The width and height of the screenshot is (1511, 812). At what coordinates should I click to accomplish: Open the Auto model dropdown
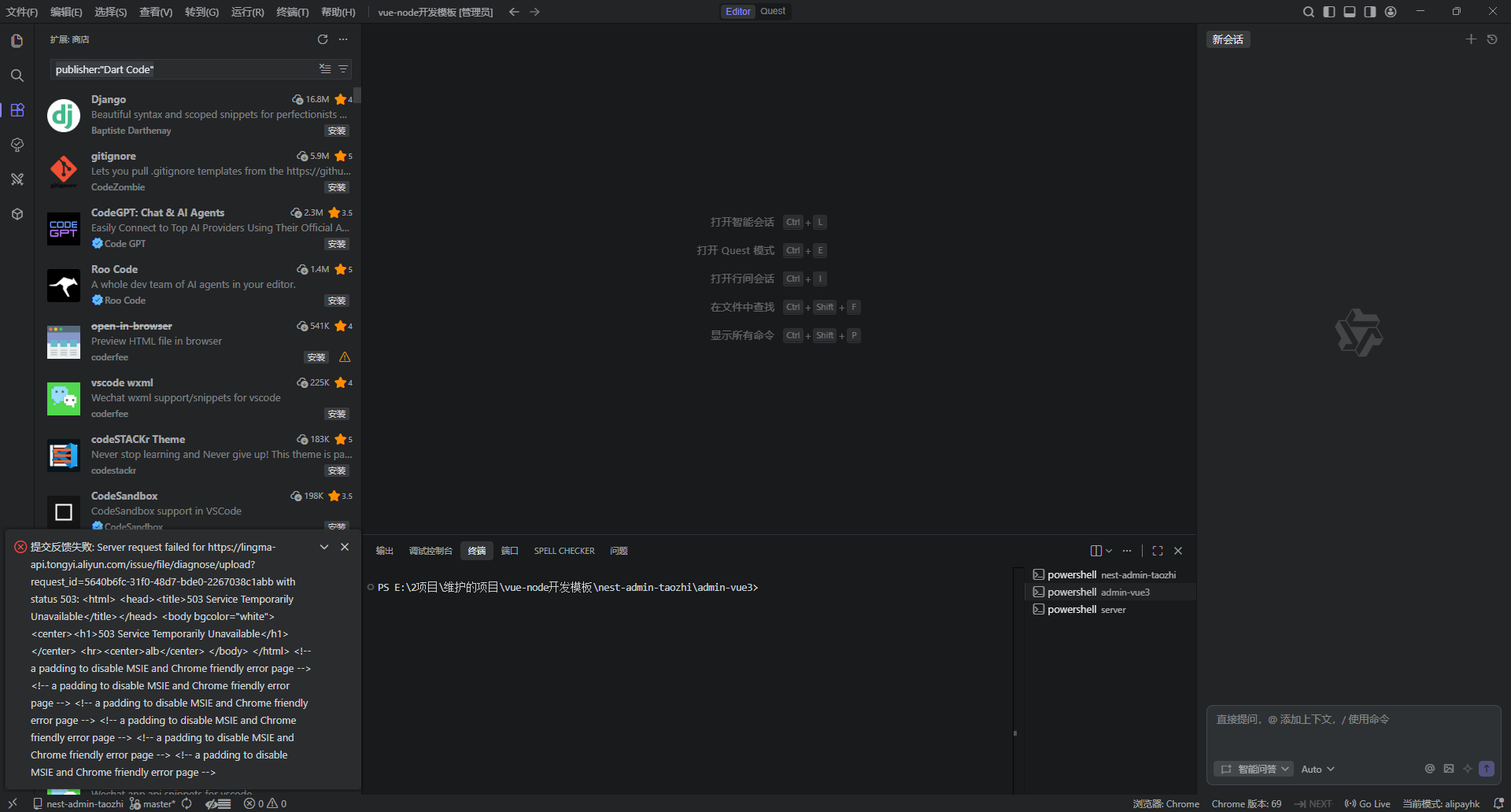coord(1318,769)
